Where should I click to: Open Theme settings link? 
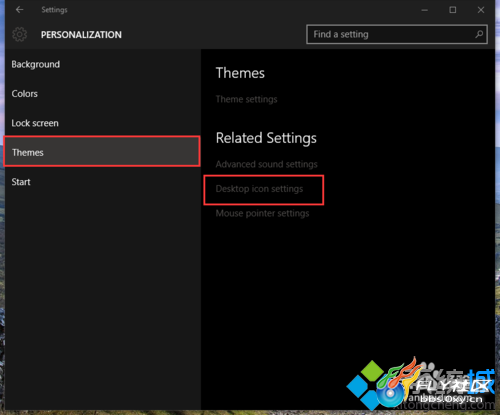pyautogui.click(x=246, y=99)
